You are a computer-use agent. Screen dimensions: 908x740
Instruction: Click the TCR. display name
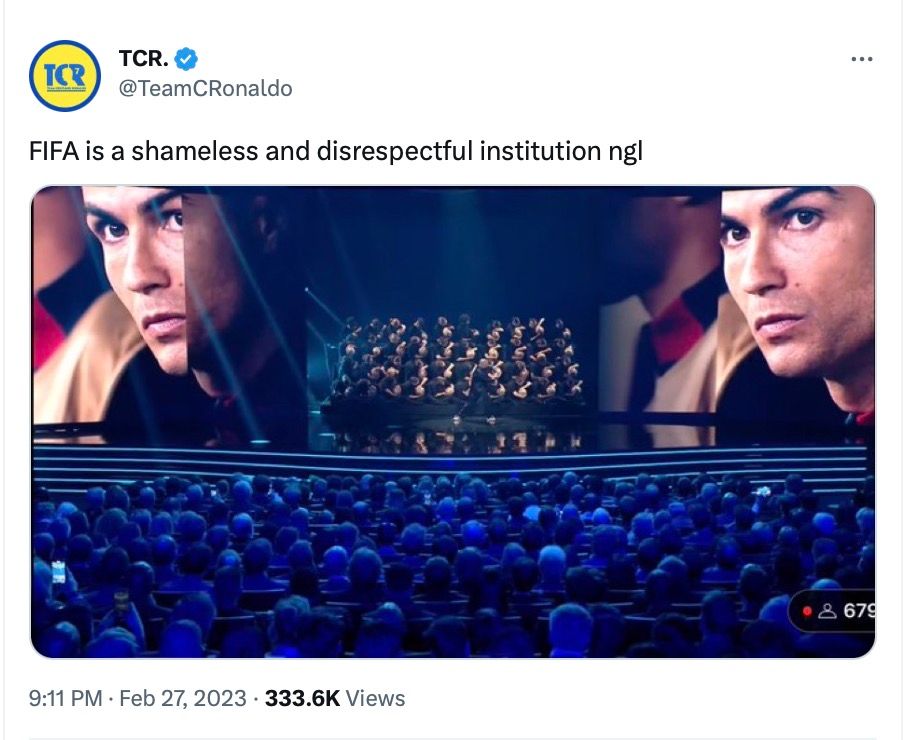pos(143,60)
